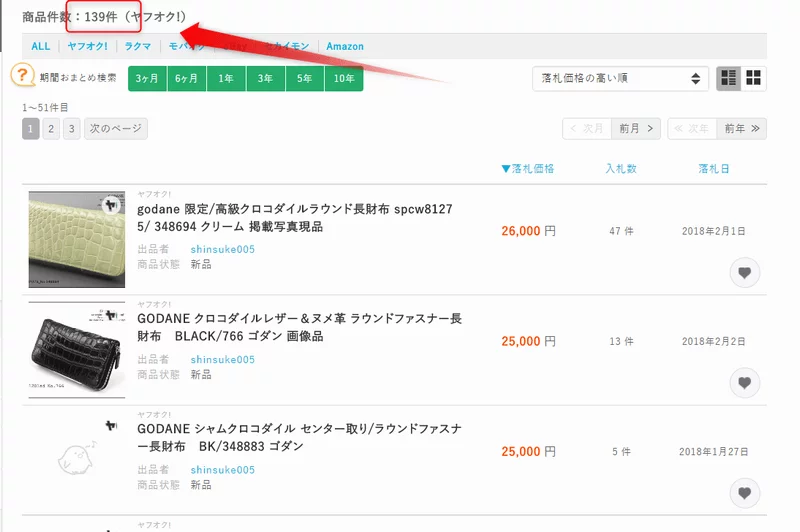Viewport: 800px width, 532px height.
Task: Open seller shinsuke005 on 26,000 yen listing
Action: (222, 249)
